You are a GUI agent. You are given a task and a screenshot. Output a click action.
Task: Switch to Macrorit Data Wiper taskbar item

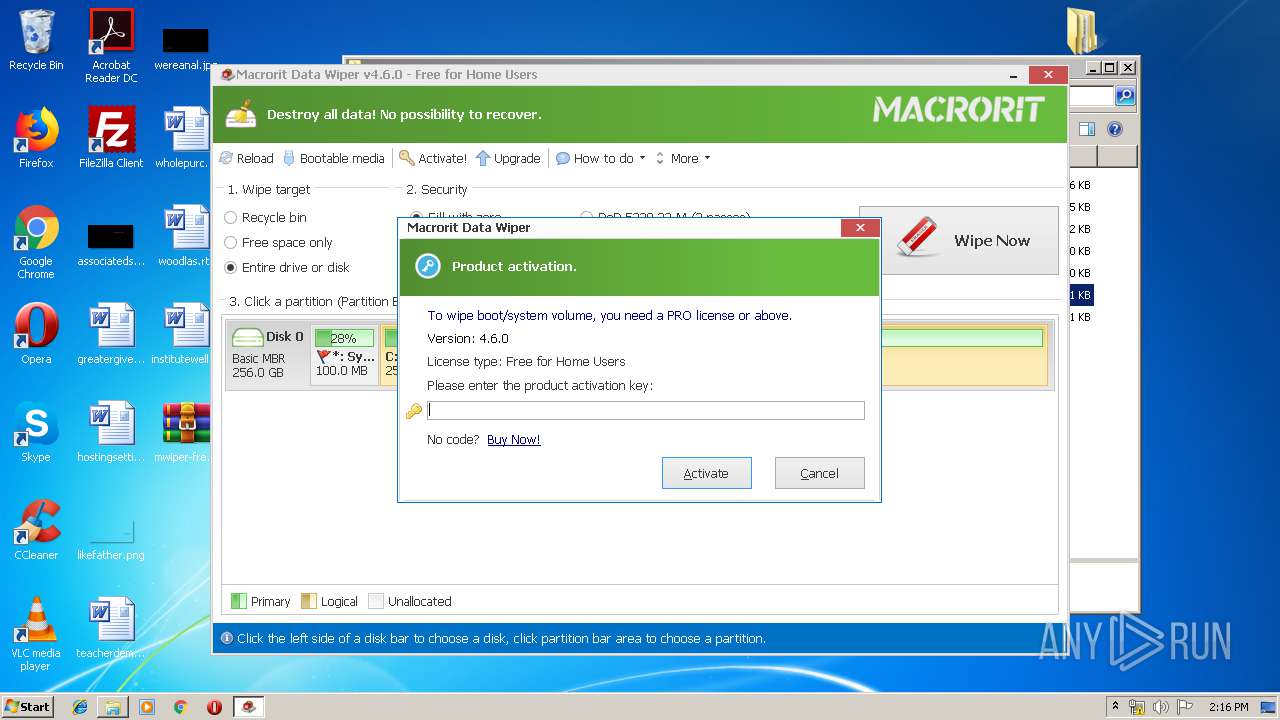point(249,706)
